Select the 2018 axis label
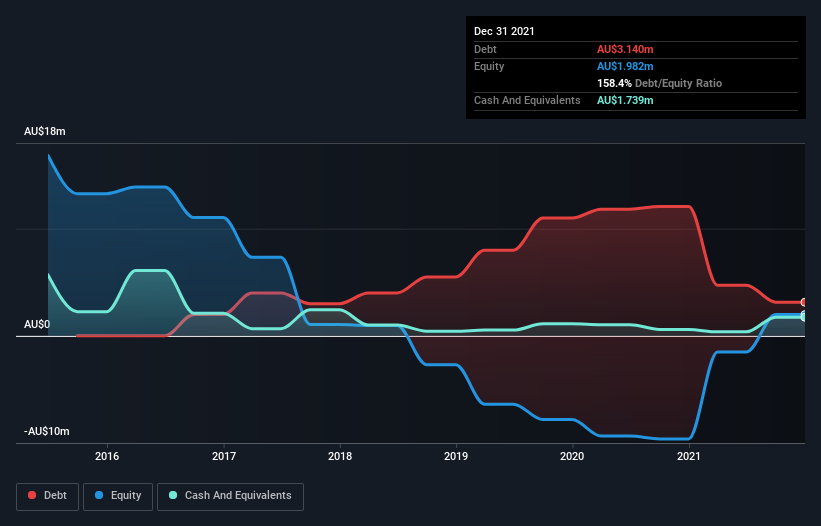 tap(340, 456)
